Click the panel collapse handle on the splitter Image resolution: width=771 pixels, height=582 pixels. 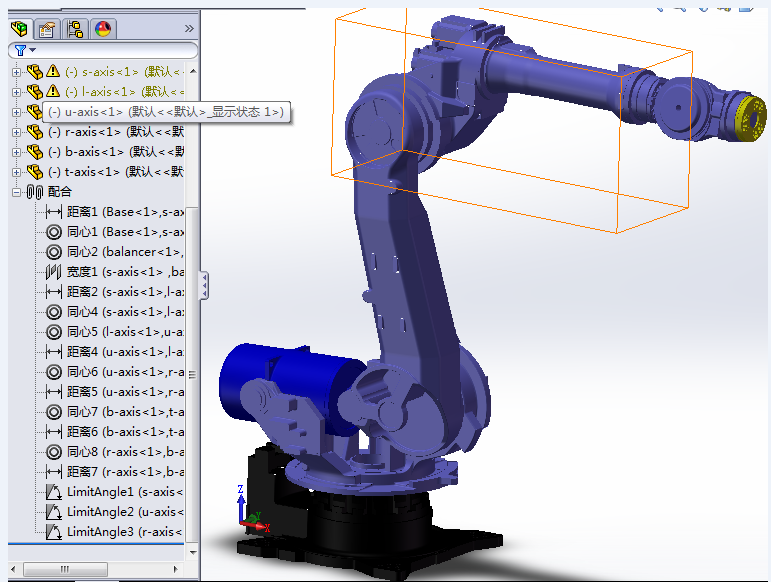[x=204, y=285]
